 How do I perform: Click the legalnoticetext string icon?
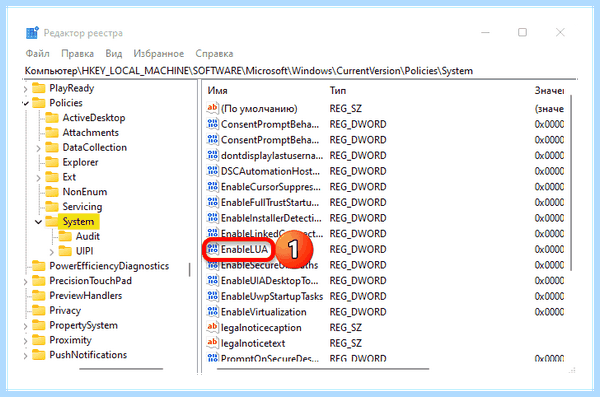[212, 343]
